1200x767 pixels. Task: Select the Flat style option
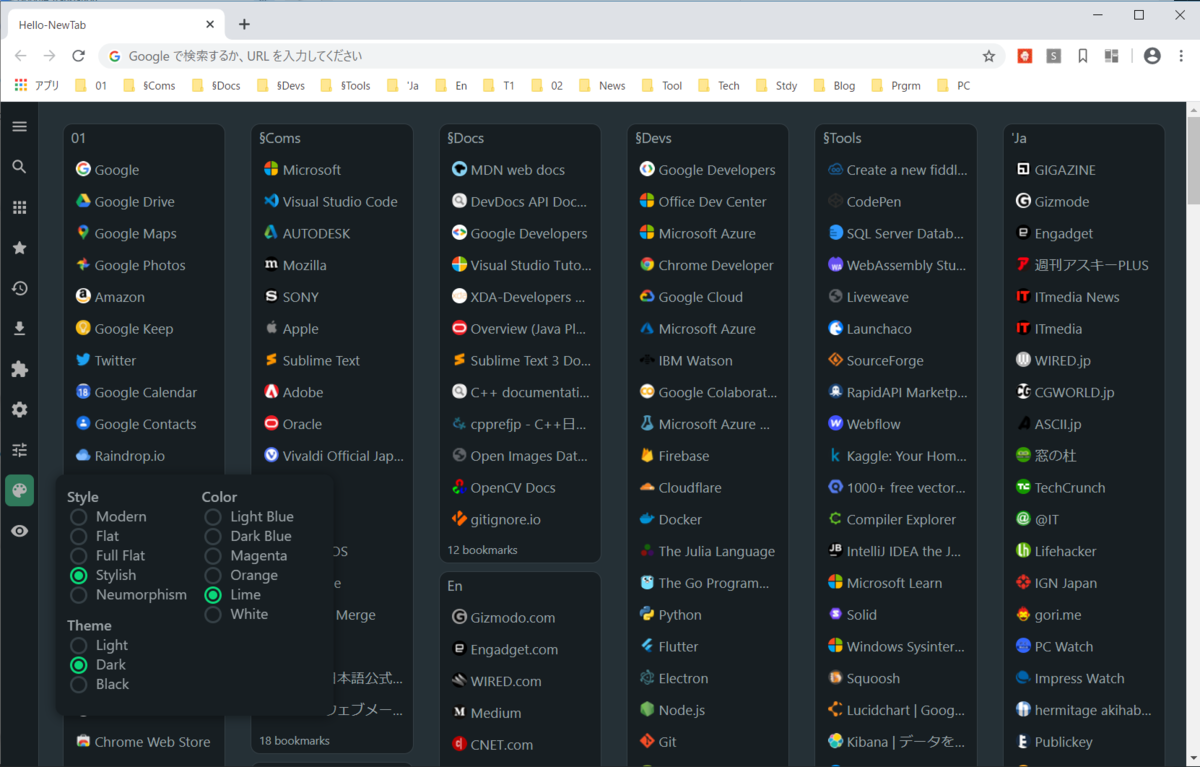pos(95,536)
